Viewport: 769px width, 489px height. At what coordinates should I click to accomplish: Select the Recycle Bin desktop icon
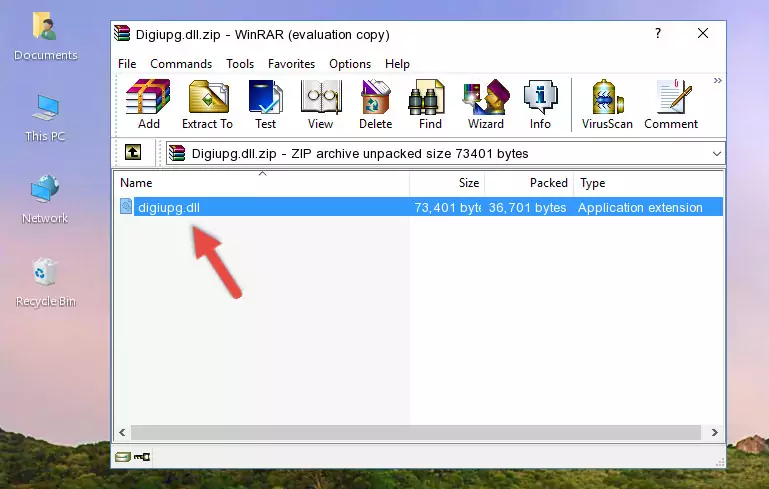point(46,283)
